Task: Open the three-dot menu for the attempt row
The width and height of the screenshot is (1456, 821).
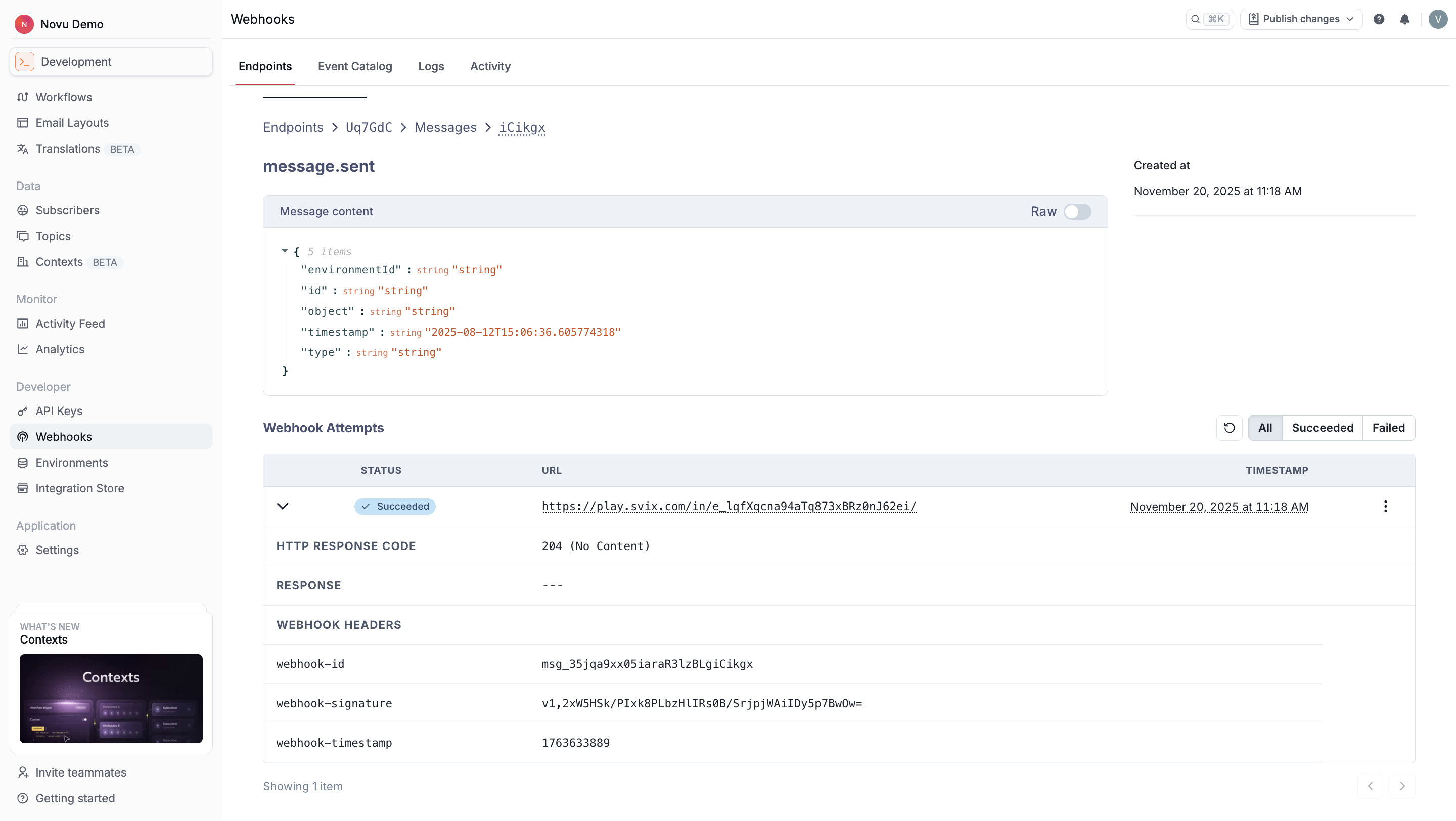Action: click(x=1385, y=506)
